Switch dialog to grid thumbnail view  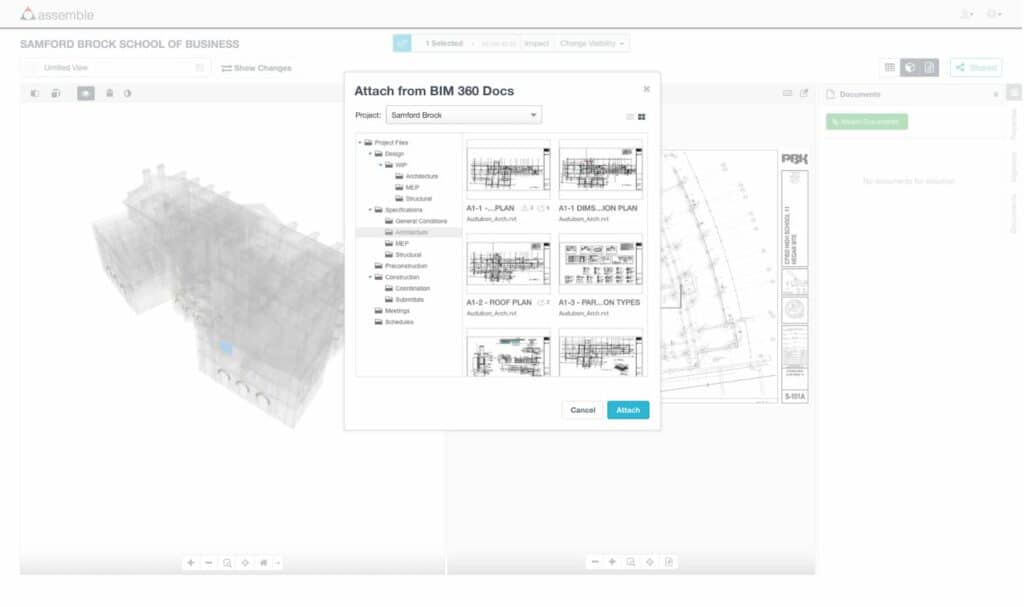(641, 117)
